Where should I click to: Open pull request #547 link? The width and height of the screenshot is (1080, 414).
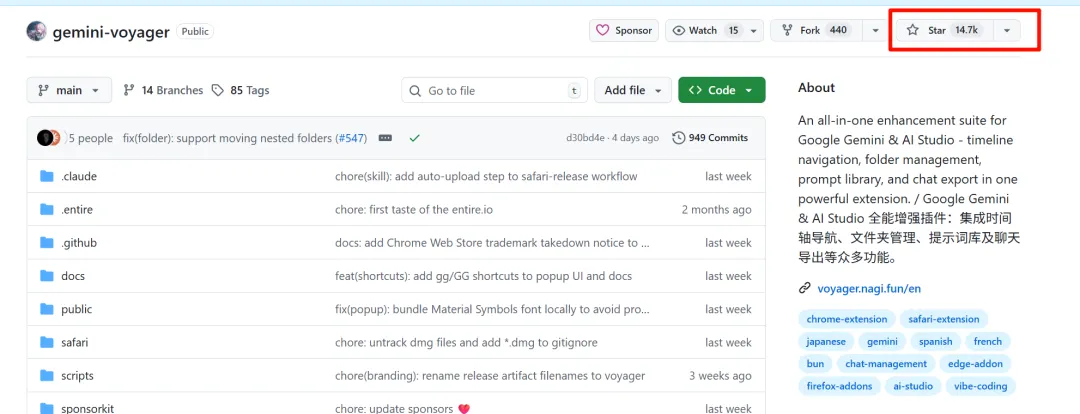pyautogui.click(x=351, y=138)
